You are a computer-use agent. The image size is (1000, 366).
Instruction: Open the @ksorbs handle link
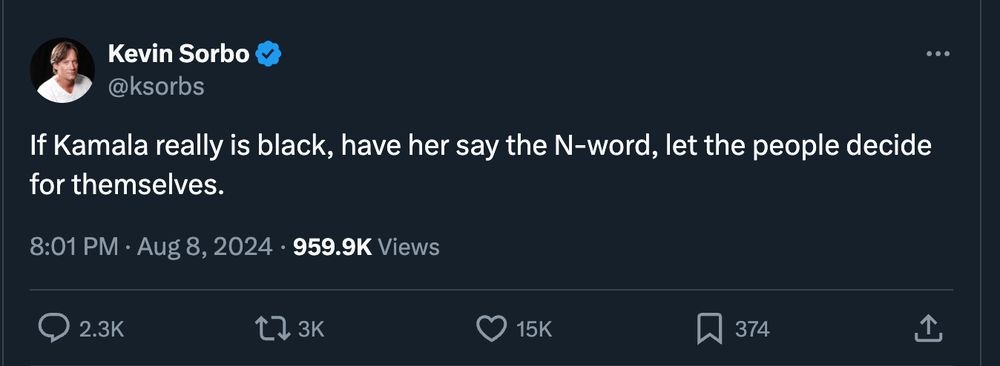[x=156, y=86]
